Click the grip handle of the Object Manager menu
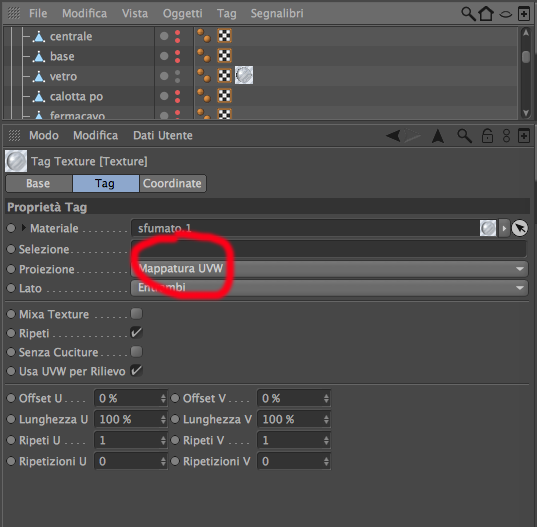The height and width of the screenshot is (527, 537). tap(14, 13)
